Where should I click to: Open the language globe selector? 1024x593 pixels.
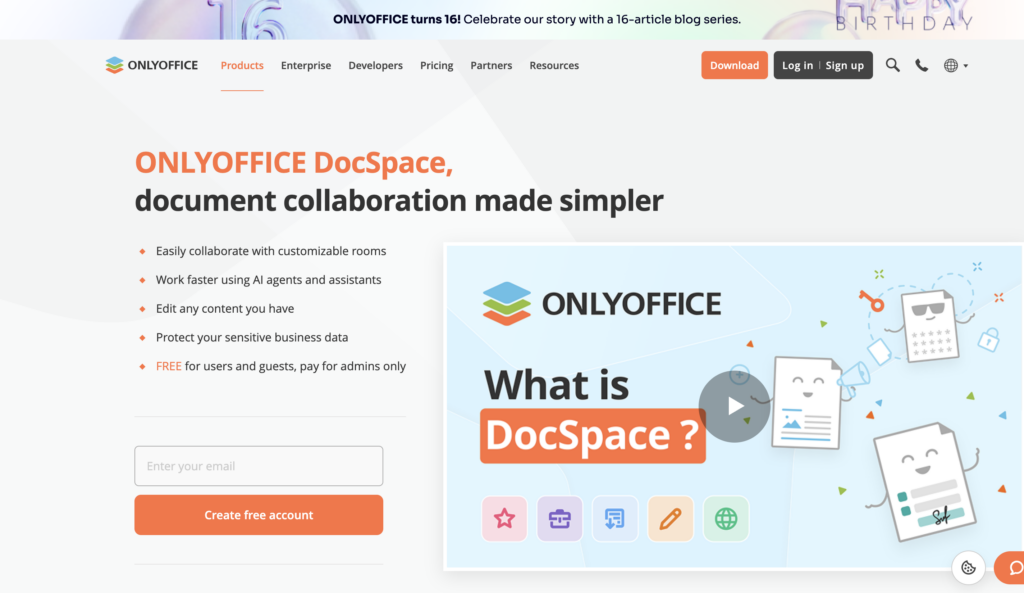tap(955, 65)
